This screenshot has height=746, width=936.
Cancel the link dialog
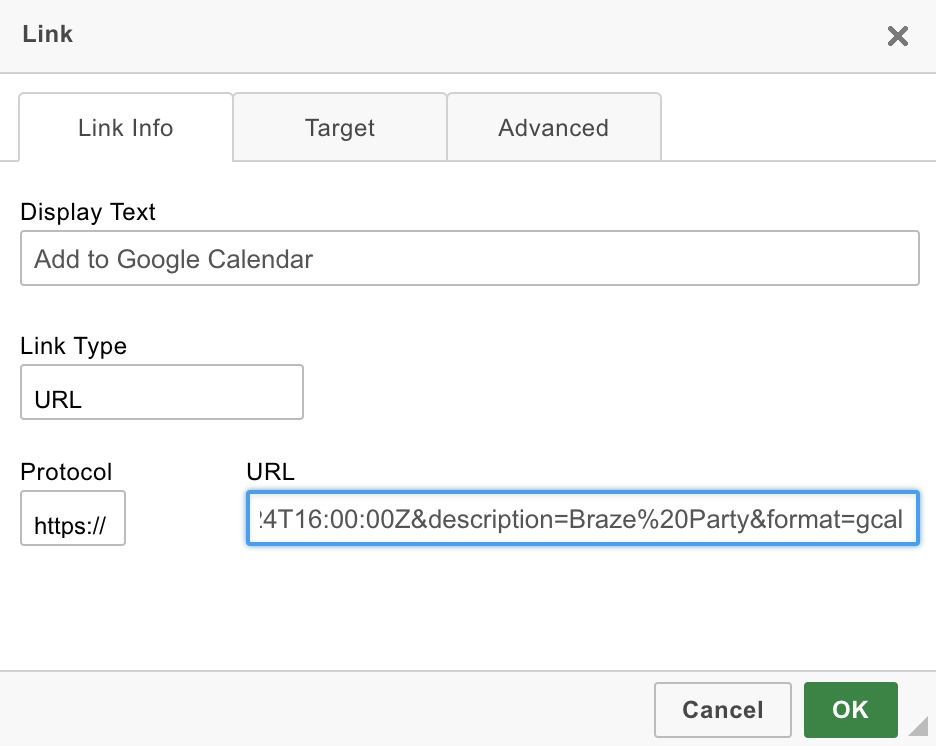point(723,710)
